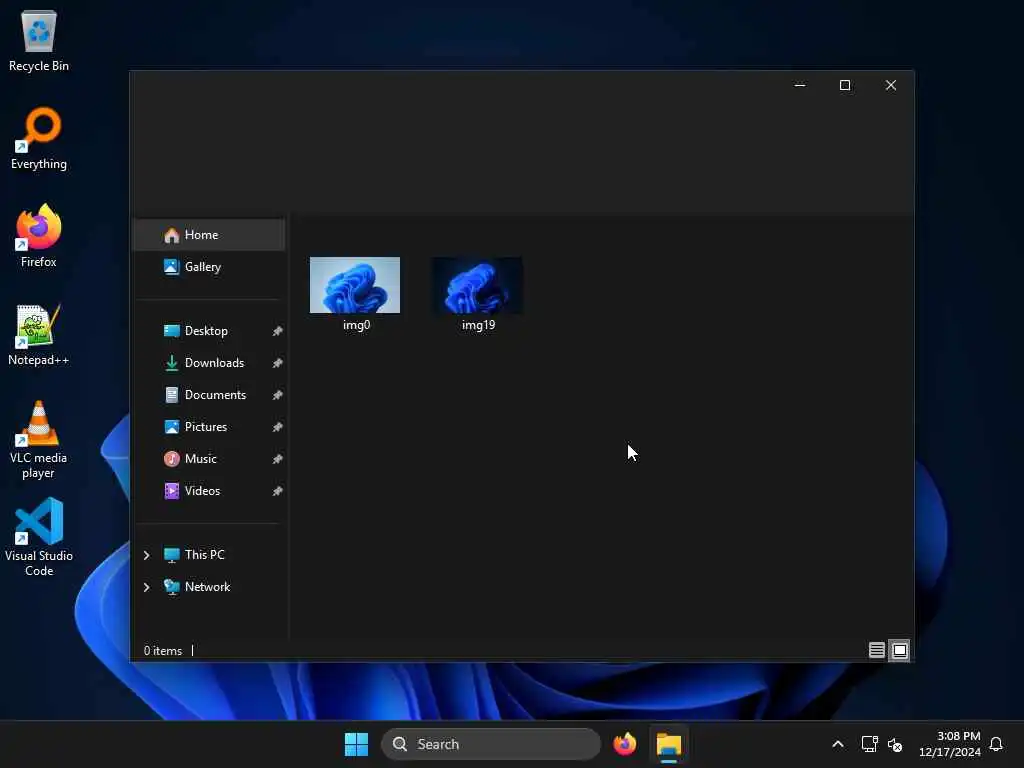Open Home in the navigation pane
Screen dimensions: 1024x768
pyautogui.click(x=208, y=235)
